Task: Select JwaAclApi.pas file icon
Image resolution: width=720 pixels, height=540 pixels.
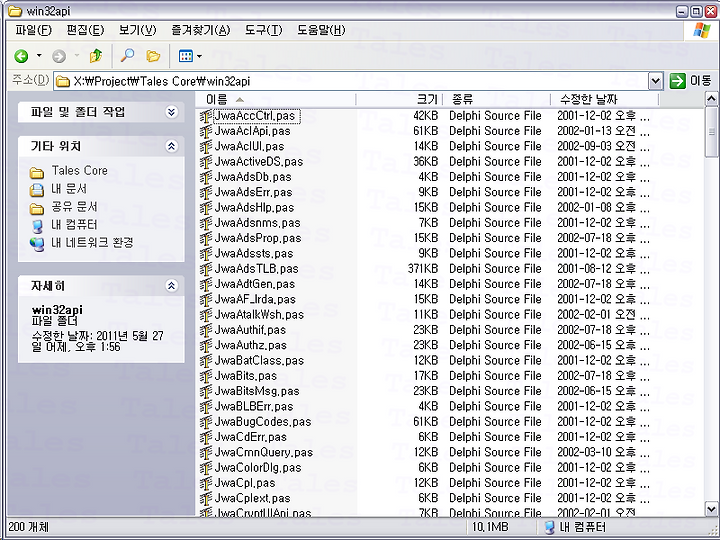Action: pyautogui.click(x=206, y=131)
